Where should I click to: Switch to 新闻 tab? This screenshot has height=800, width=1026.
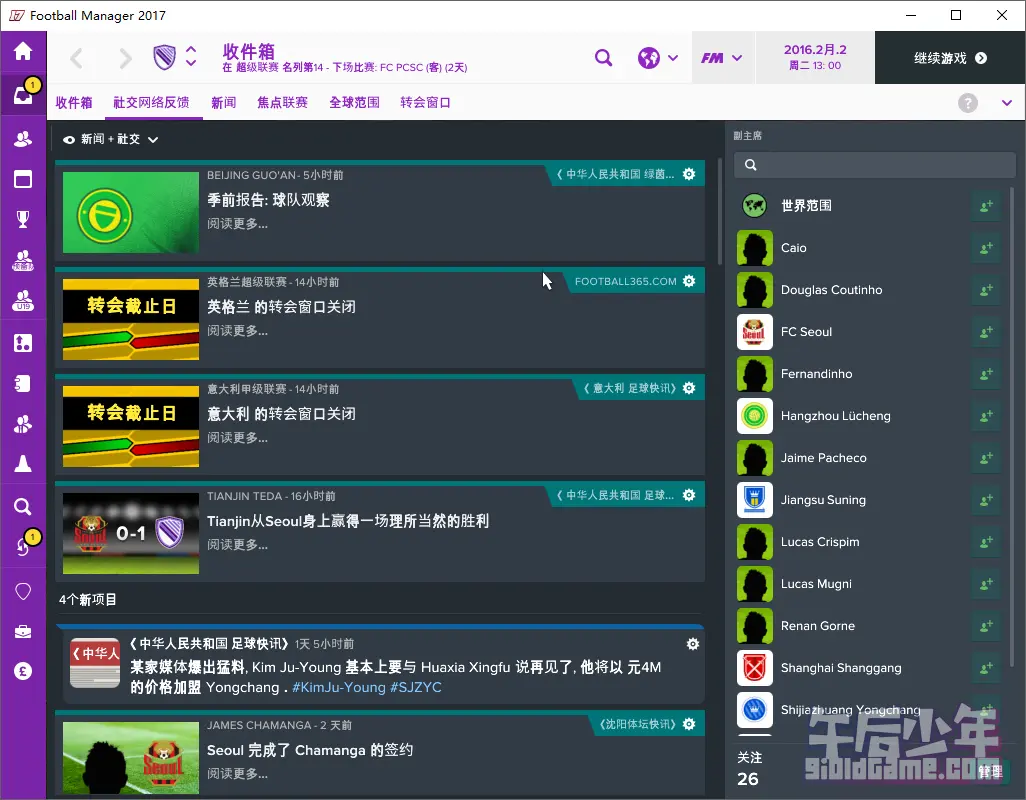tap(224, 103)
